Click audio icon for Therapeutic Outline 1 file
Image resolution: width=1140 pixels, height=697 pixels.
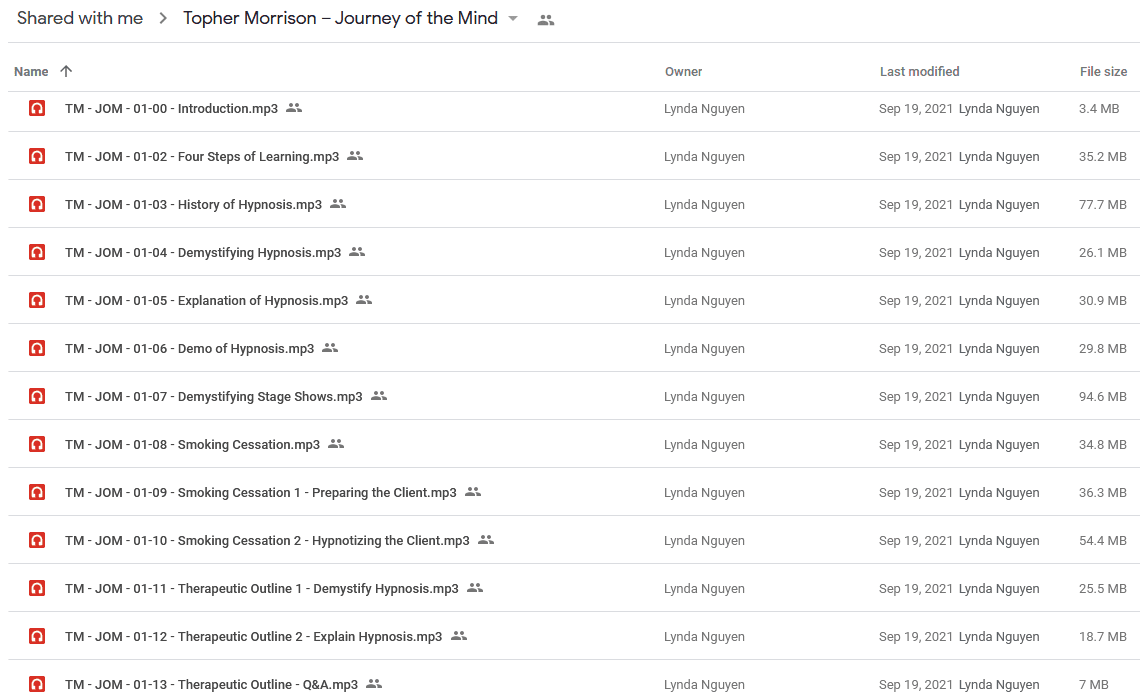(37, 588)
